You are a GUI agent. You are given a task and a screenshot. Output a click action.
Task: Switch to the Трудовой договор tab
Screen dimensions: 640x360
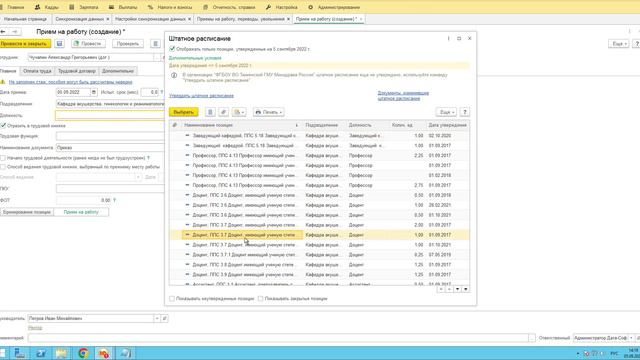[x=76, y=71]
